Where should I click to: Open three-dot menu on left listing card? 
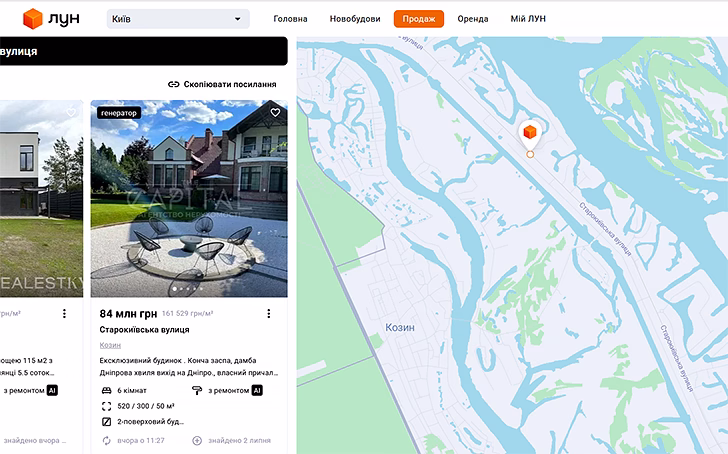coord(64,314)
